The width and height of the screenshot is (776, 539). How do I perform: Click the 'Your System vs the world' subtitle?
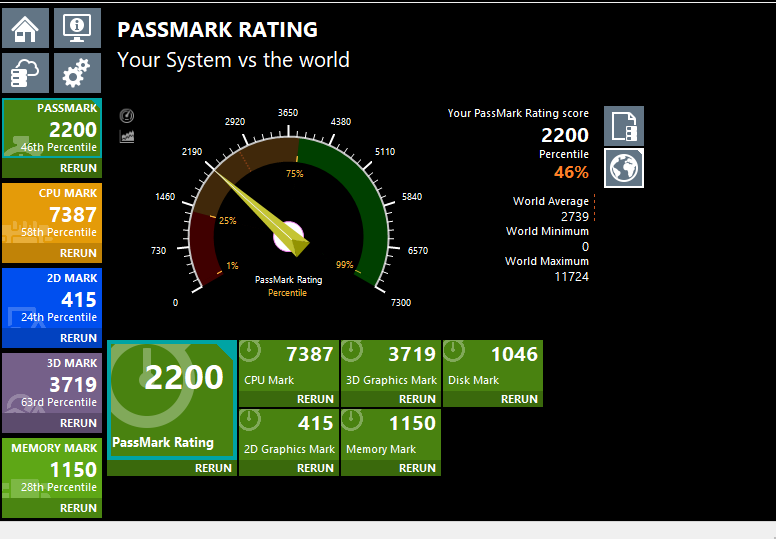pyautogui.click(x=233, y=60)
